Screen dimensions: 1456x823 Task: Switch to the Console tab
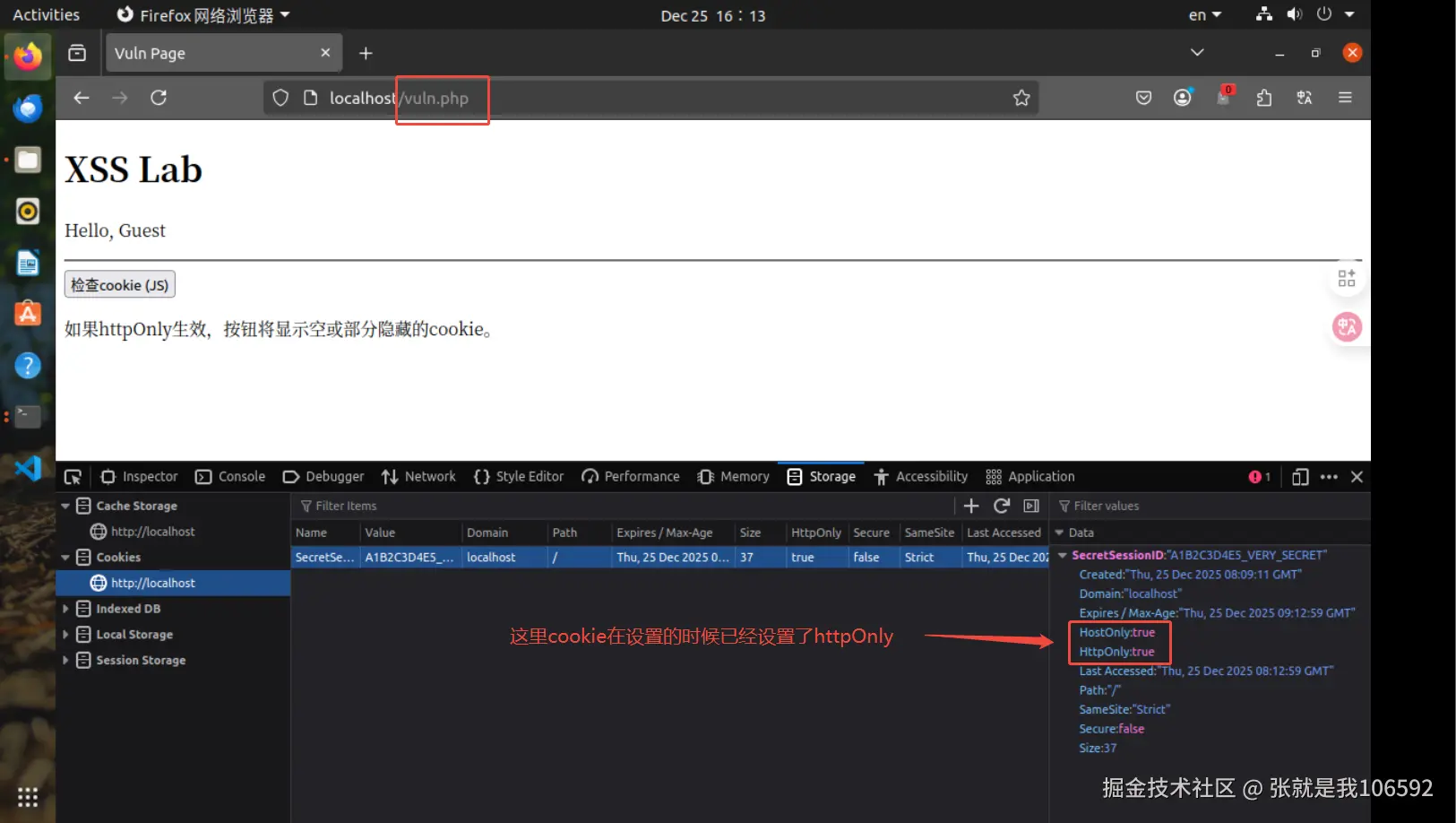click(230, 477)
